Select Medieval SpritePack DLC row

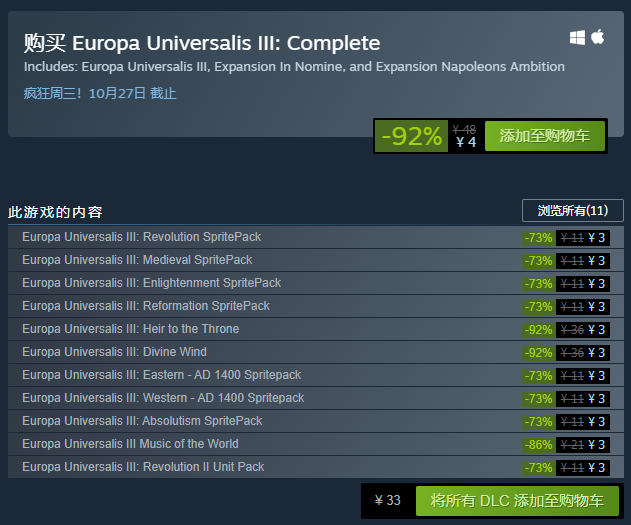[137, 260]
